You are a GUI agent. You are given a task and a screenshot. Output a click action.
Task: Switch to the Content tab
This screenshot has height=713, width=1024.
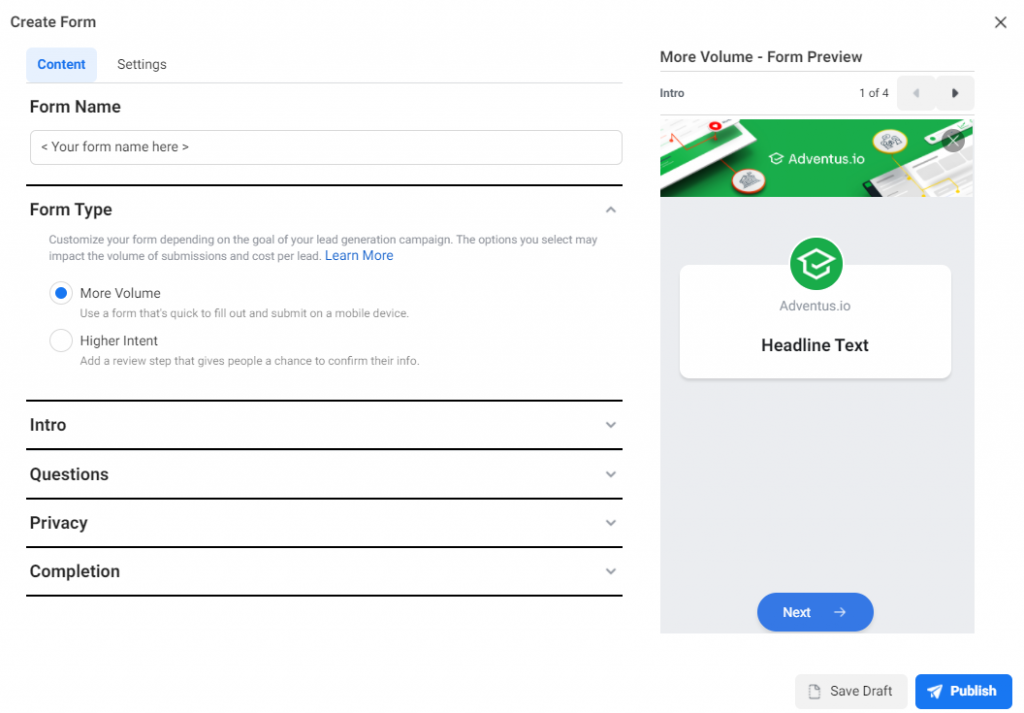pyautogui.click(x=61, y=65)
